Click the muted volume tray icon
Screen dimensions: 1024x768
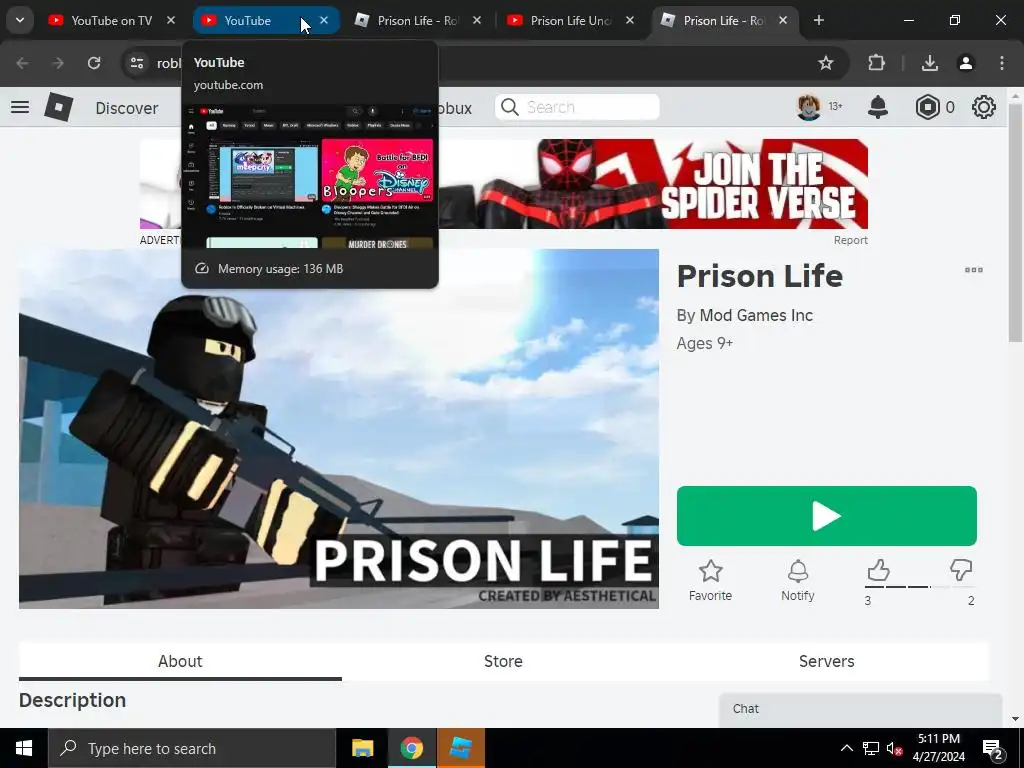click(x=894, y=748)
